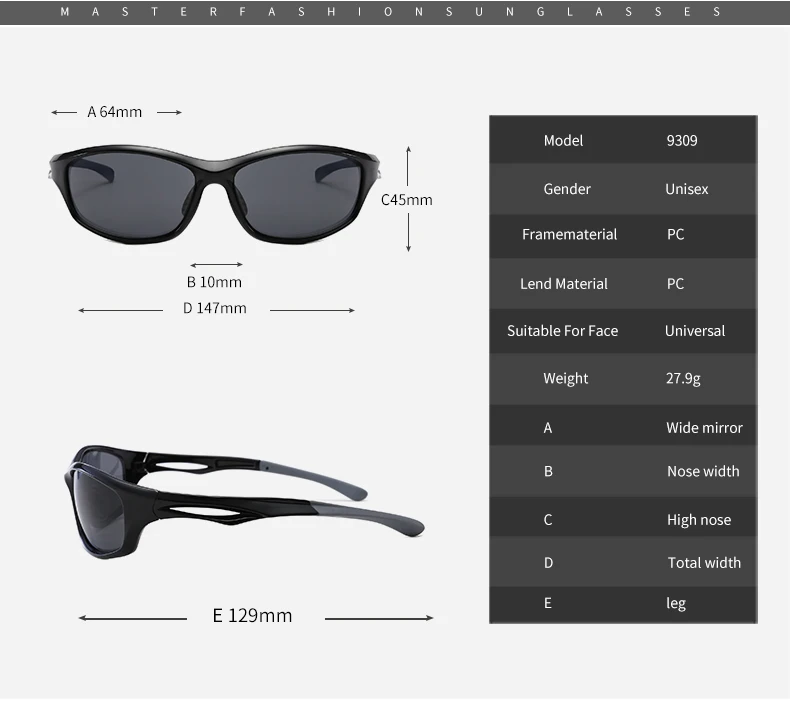Click the Model row in spec table
Viewport: 790px width, 707px height.
pyautogui.click(x=623, y=140)
